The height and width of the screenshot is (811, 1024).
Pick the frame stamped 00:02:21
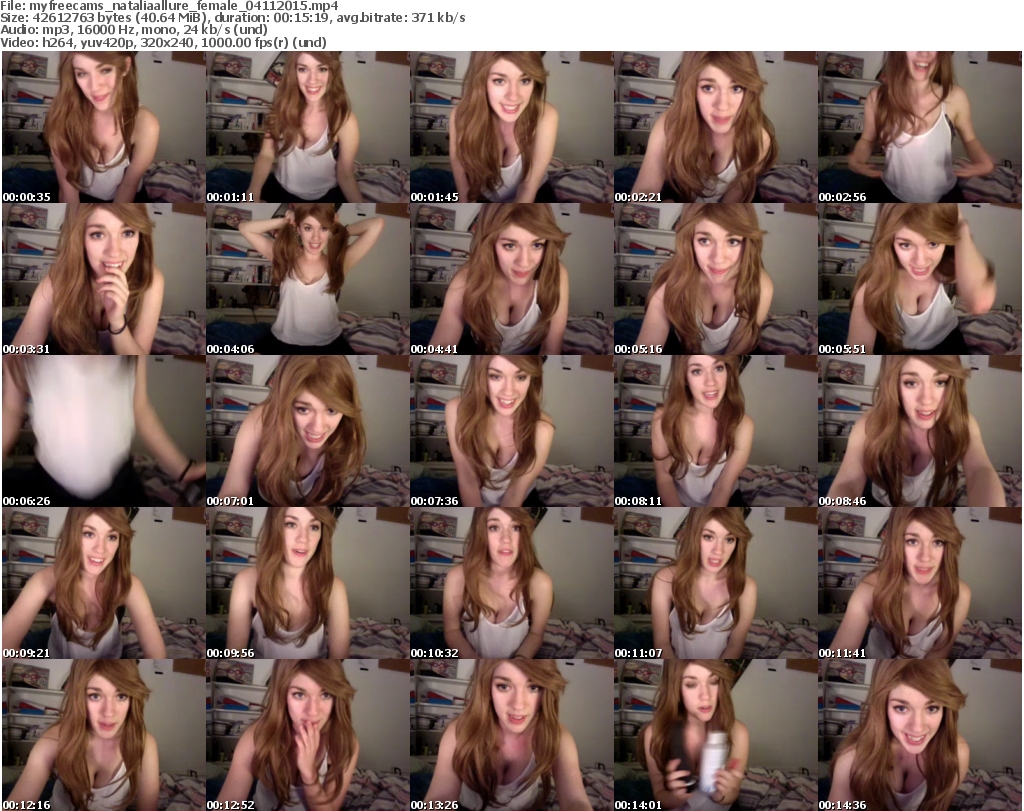(715, 127)
